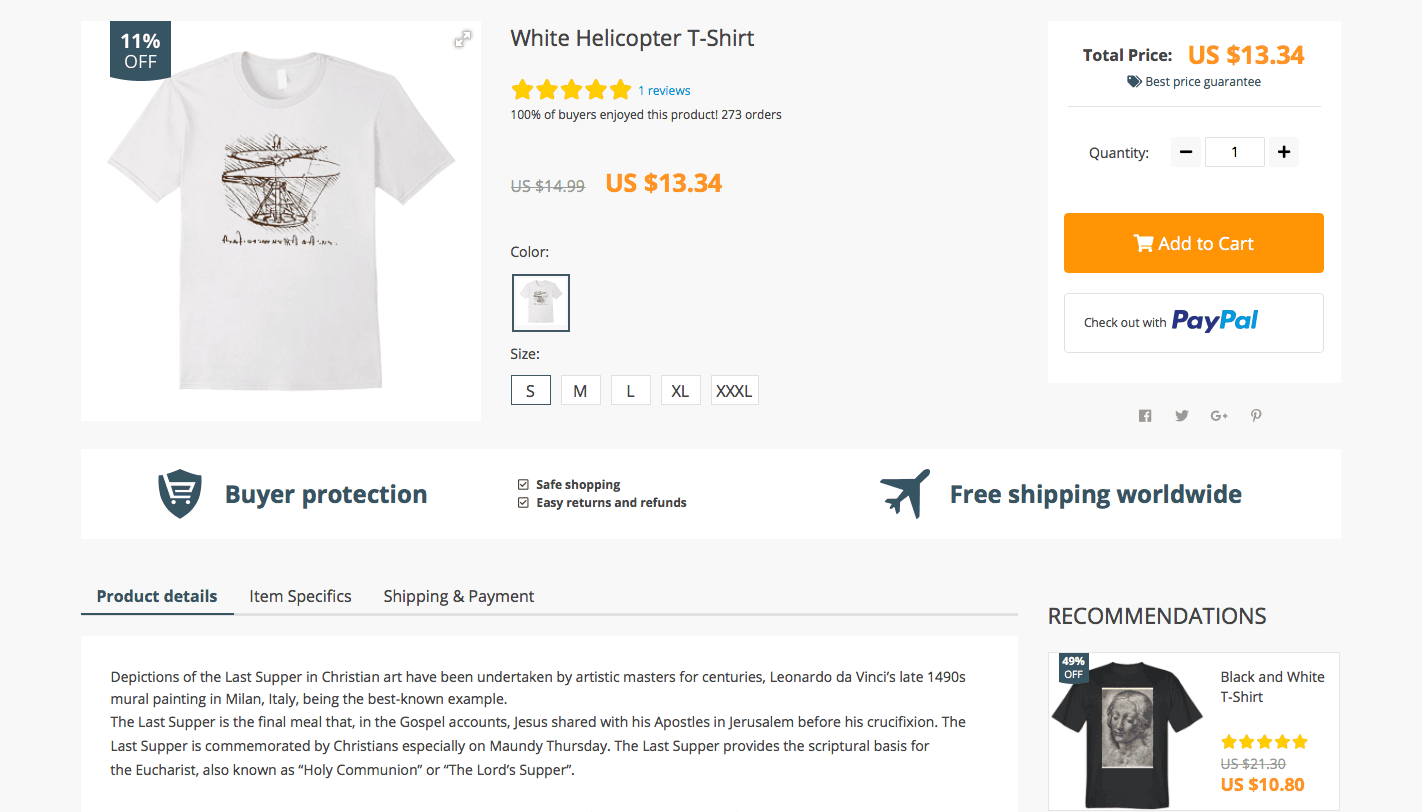Pick size XXXL
The height and width of the screenshot is (812, 1422).
pos(734,391)
